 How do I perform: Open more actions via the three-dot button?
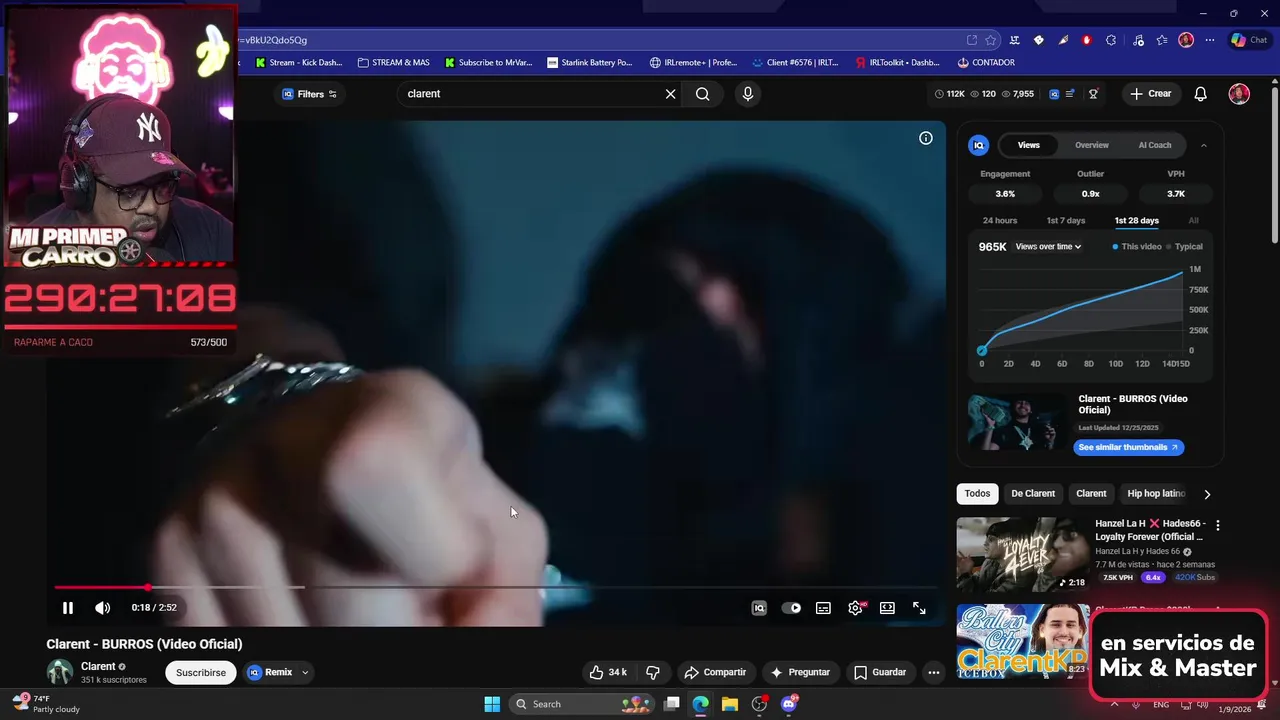[933, 672]
